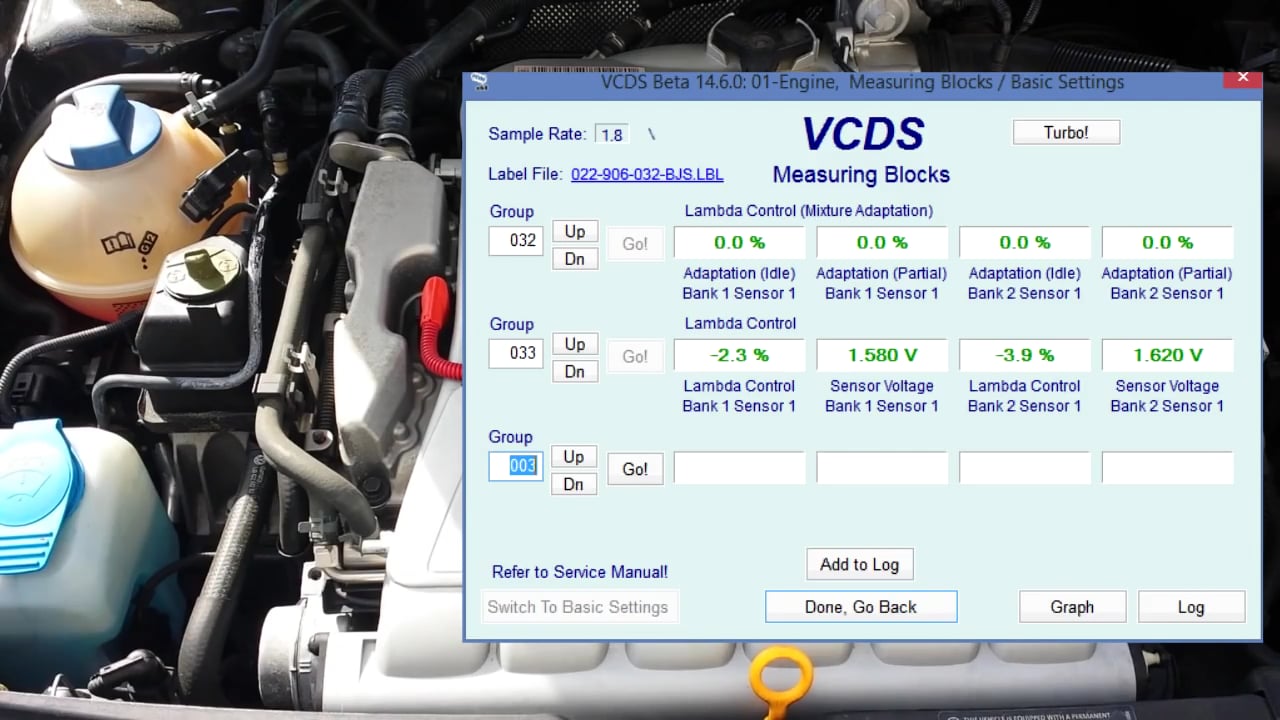Step Group 033 down with its Dn button

click(575, 371)
